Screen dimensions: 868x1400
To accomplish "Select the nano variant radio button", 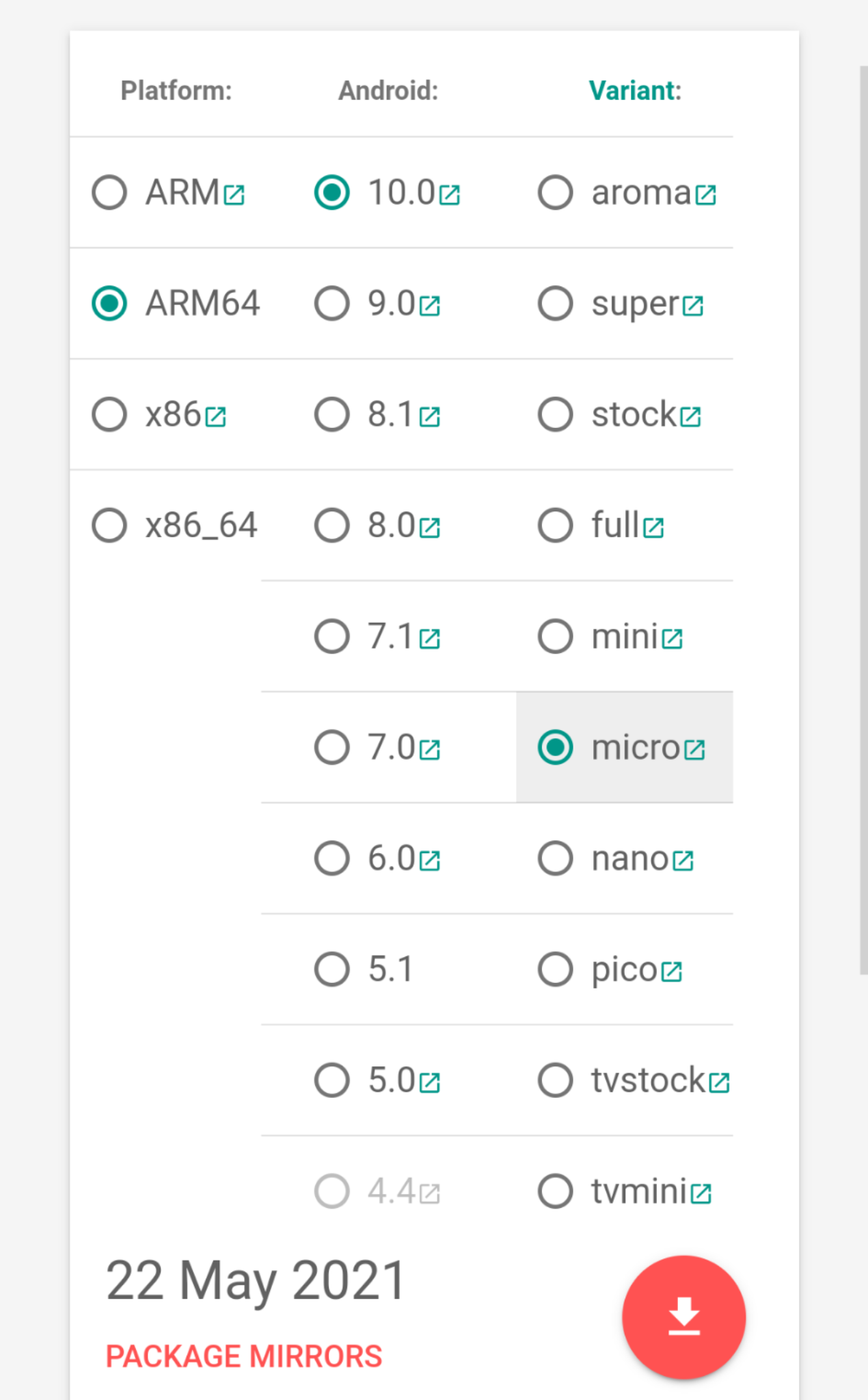I will click(x=555, y=859).
